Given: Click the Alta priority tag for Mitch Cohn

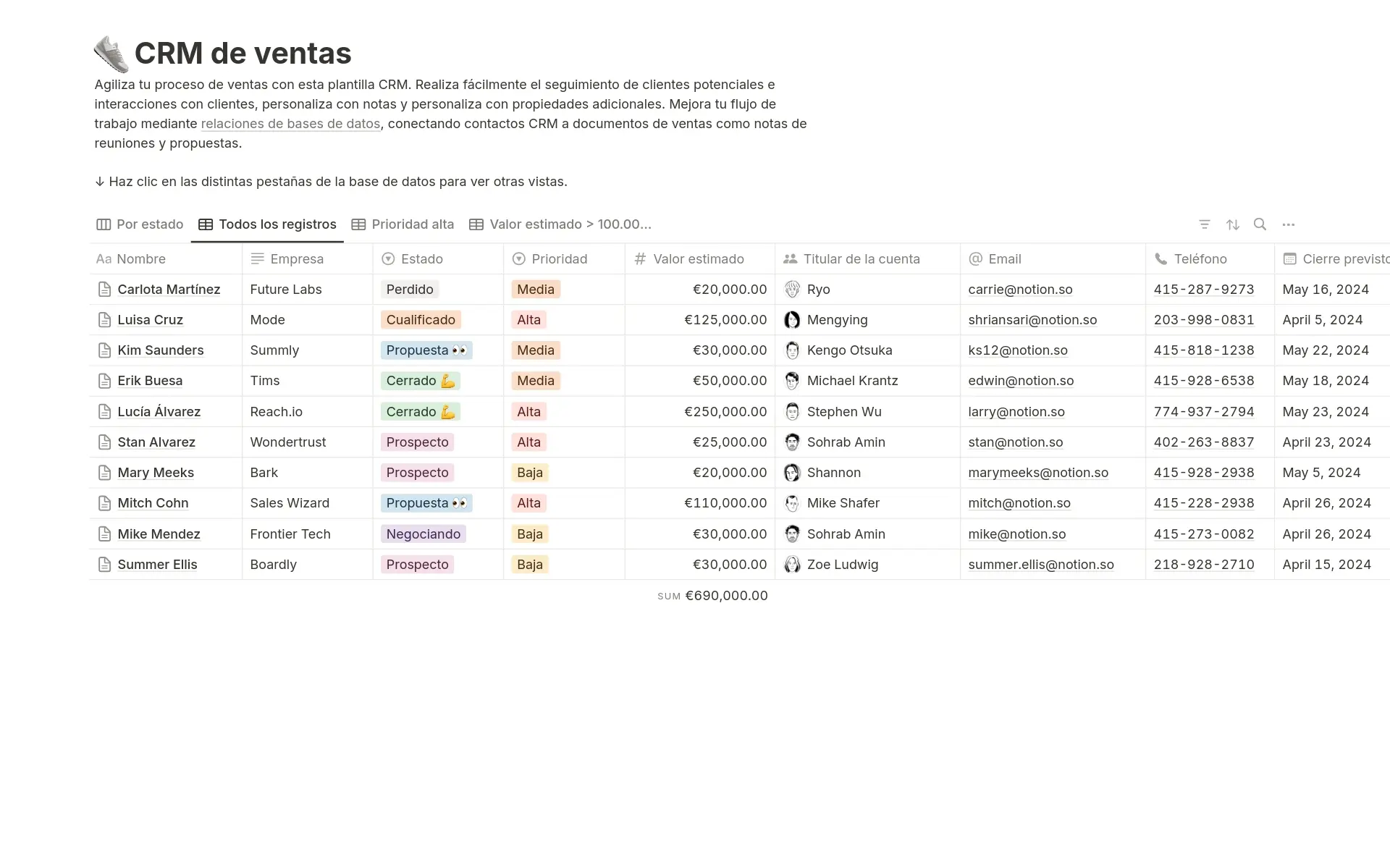Looking at the screenshot, I should [x=528, y=502].
